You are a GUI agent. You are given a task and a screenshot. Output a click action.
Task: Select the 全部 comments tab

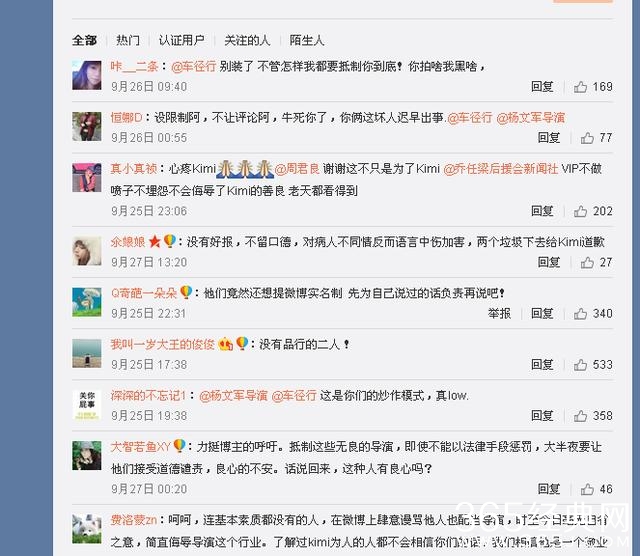point(84,40)
